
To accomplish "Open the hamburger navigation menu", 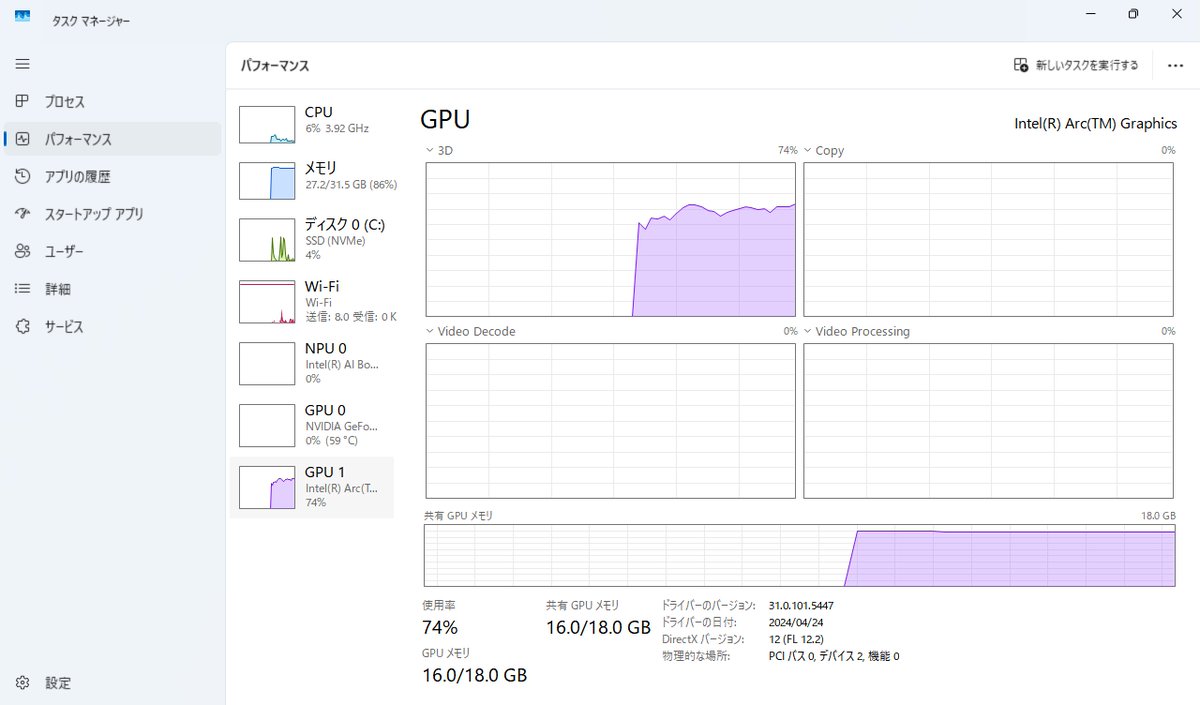I will click(x=22, y=64).
